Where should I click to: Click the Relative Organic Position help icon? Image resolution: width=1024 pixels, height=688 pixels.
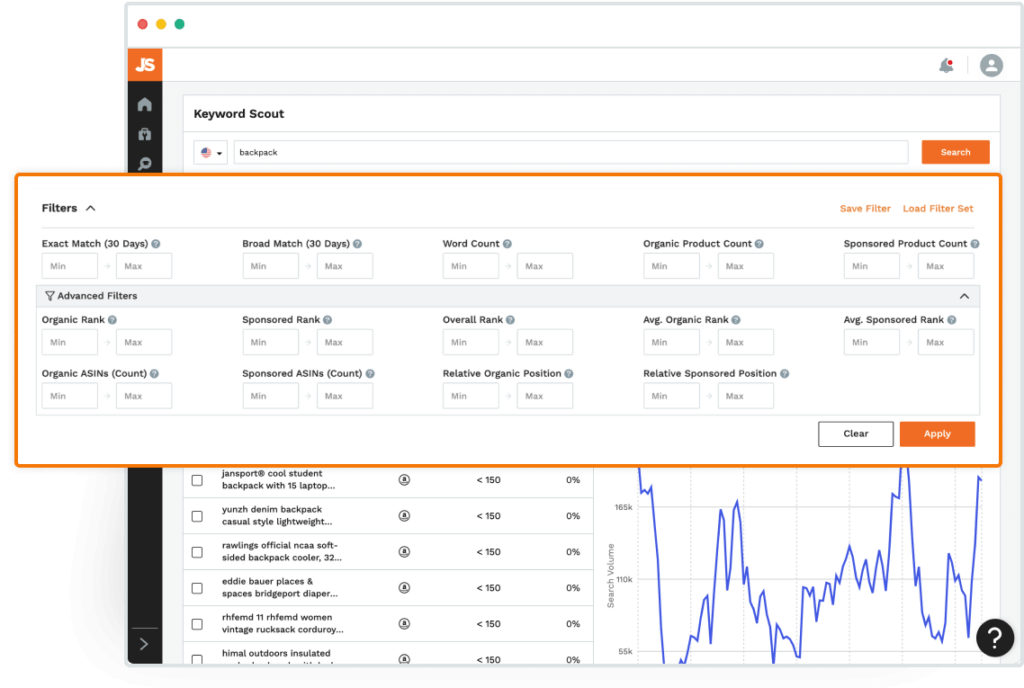pos(569,374)
